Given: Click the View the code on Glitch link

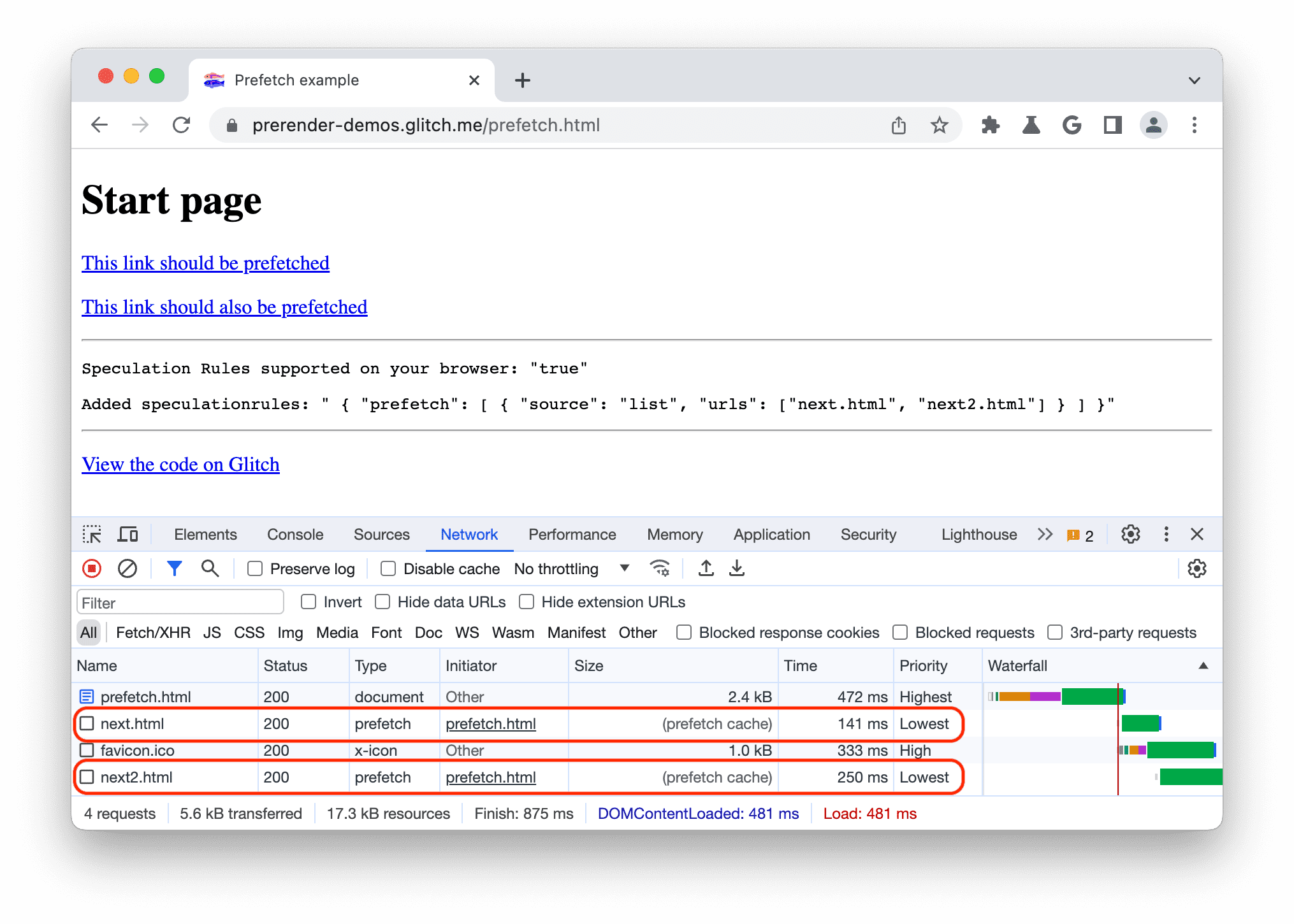Looking at the screenshot, I should [180, 462].
